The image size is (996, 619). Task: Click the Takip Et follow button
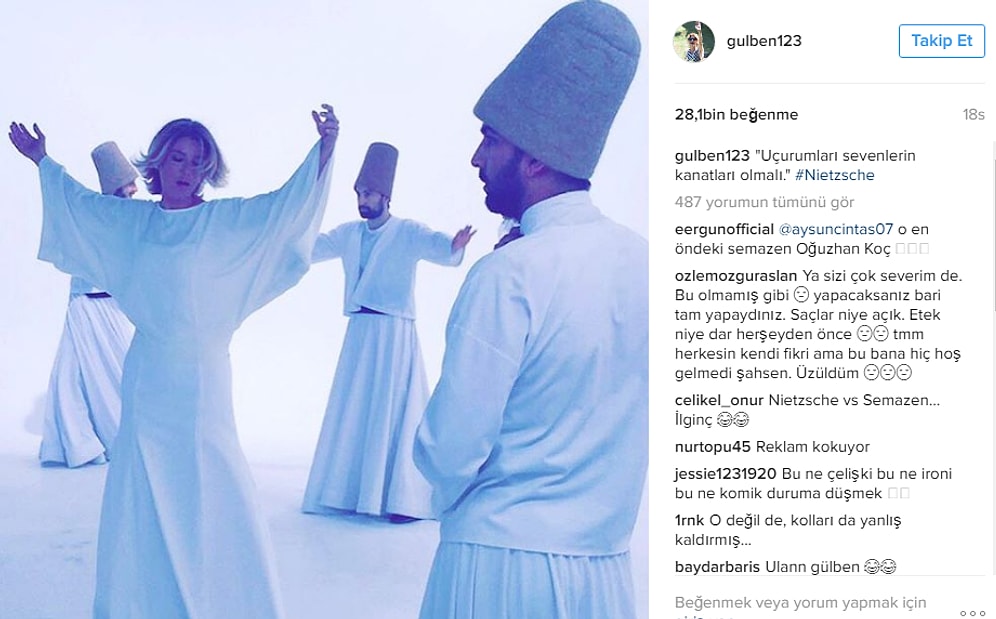(941, 41)
